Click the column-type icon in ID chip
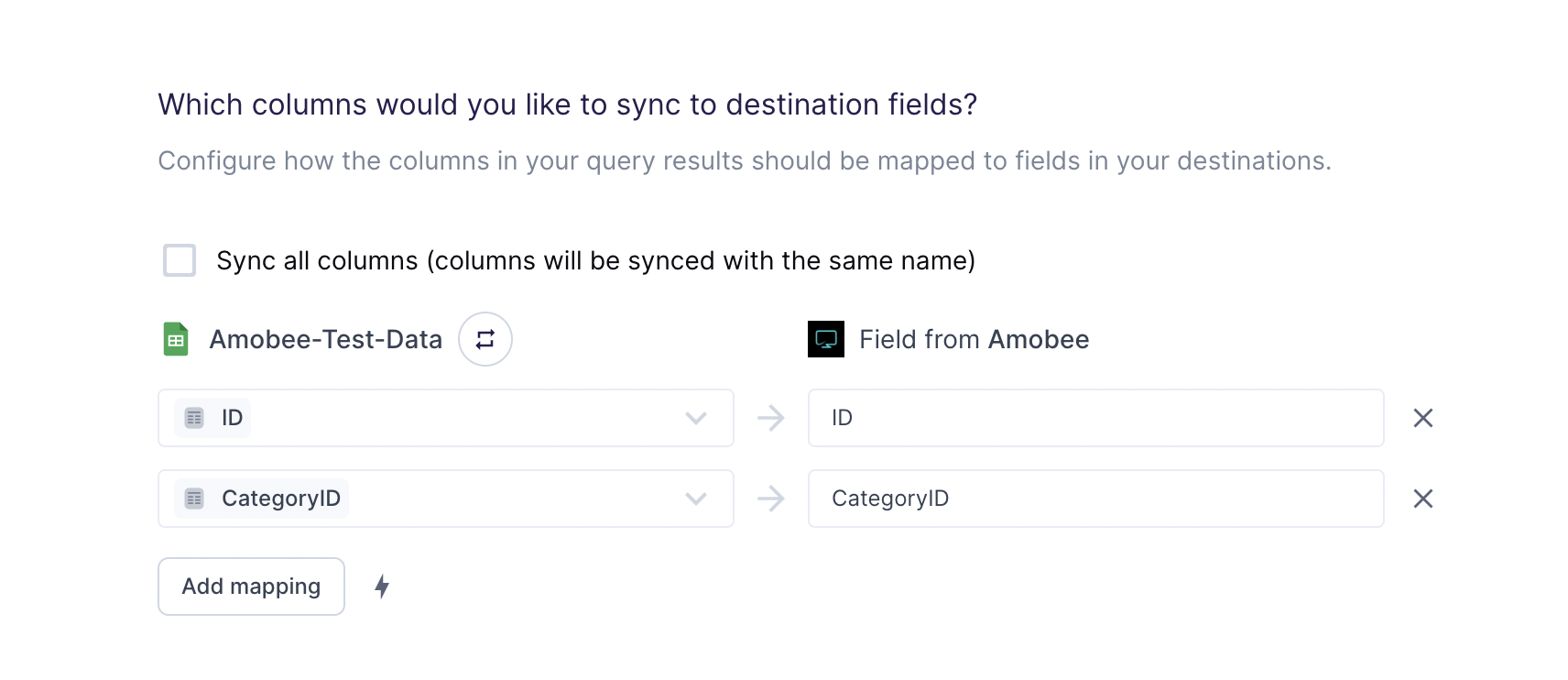Screen dimensions: 1568x680 coord(194,418)
